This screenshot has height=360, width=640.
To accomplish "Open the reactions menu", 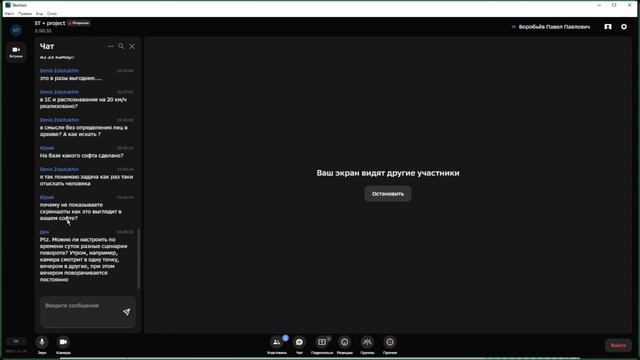I will click(x=344, y=342).
